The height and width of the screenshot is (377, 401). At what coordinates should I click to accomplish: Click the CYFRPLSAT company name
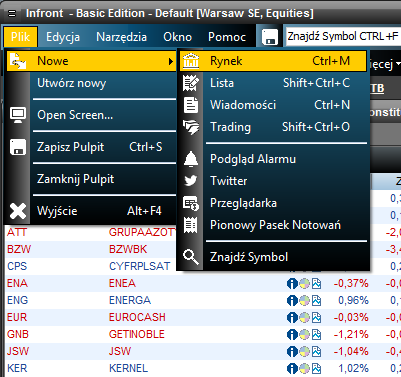(140, 266)
